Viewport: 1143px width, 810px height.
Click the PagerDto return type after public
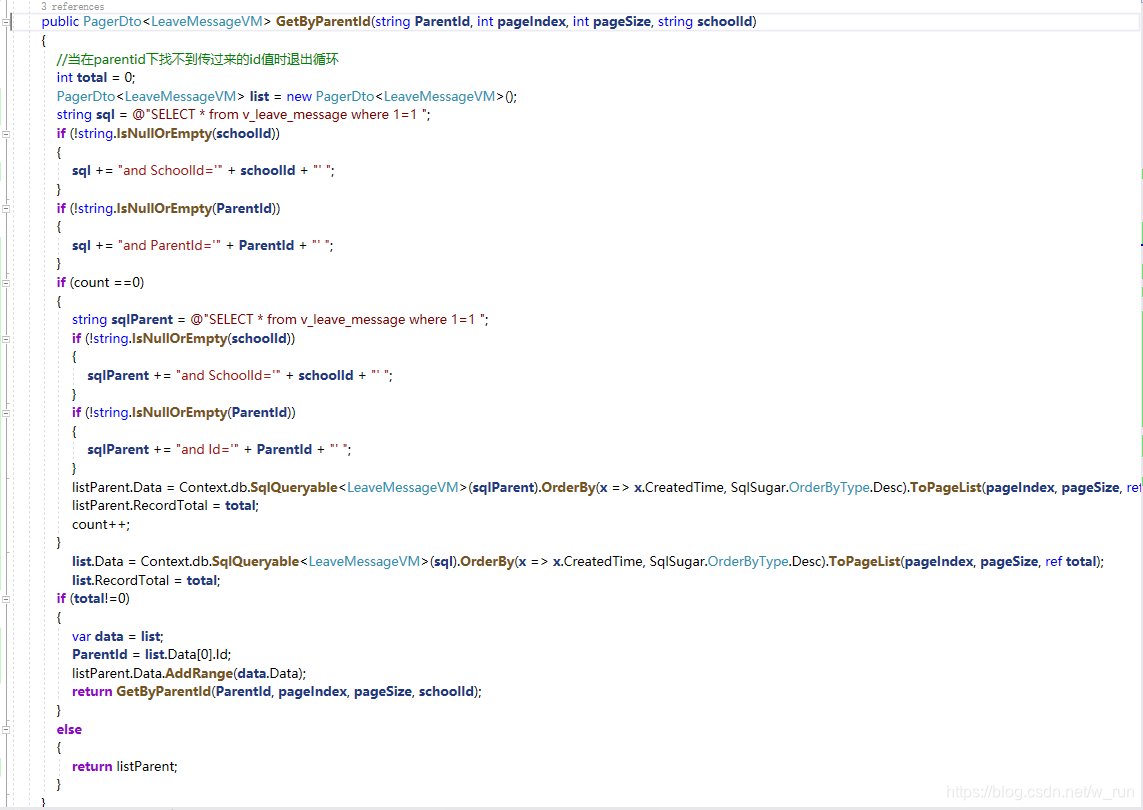(x=112, y=22)
